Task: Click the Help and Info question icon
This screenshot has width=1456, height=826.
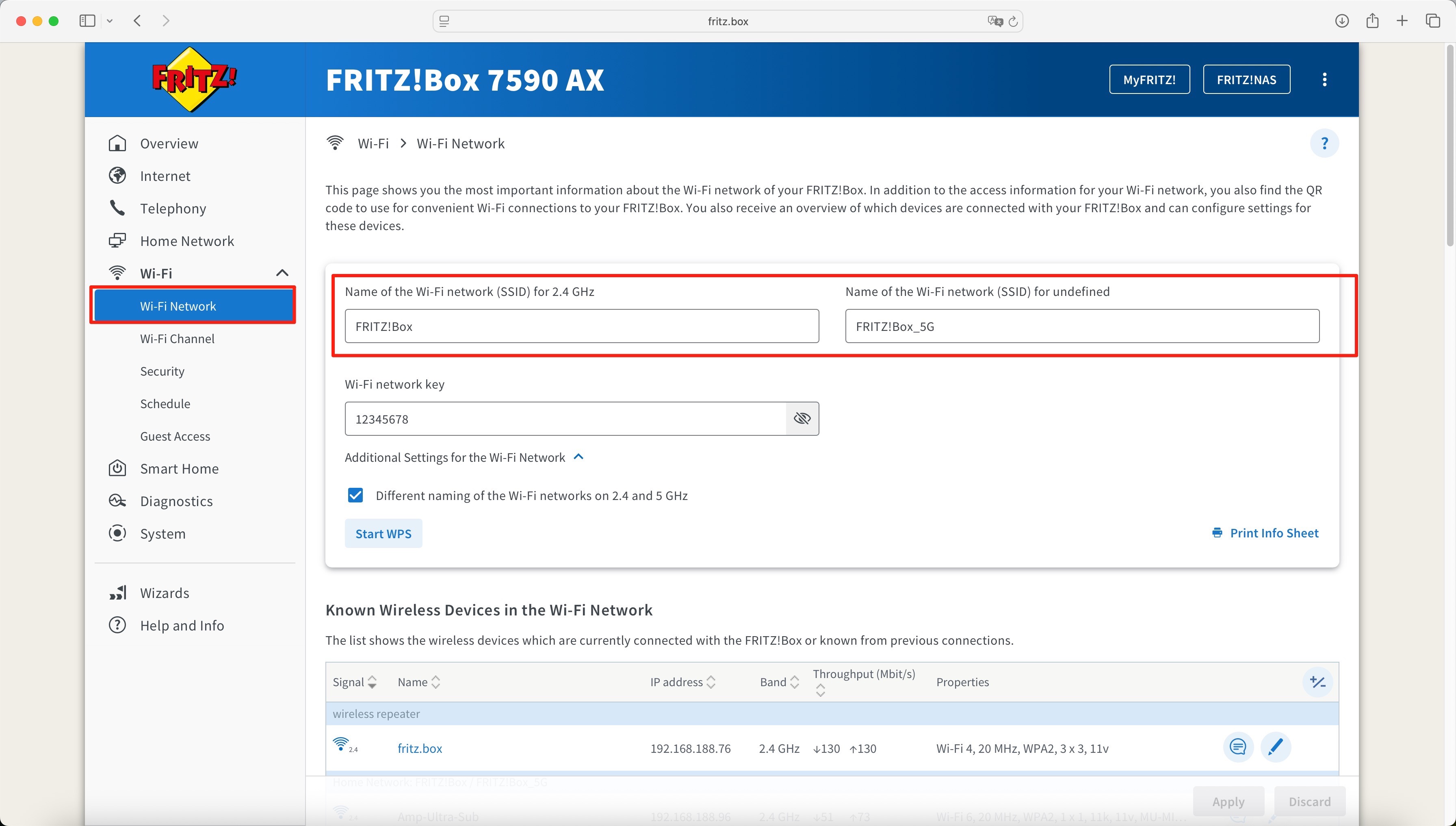Action: click(117, 625)
